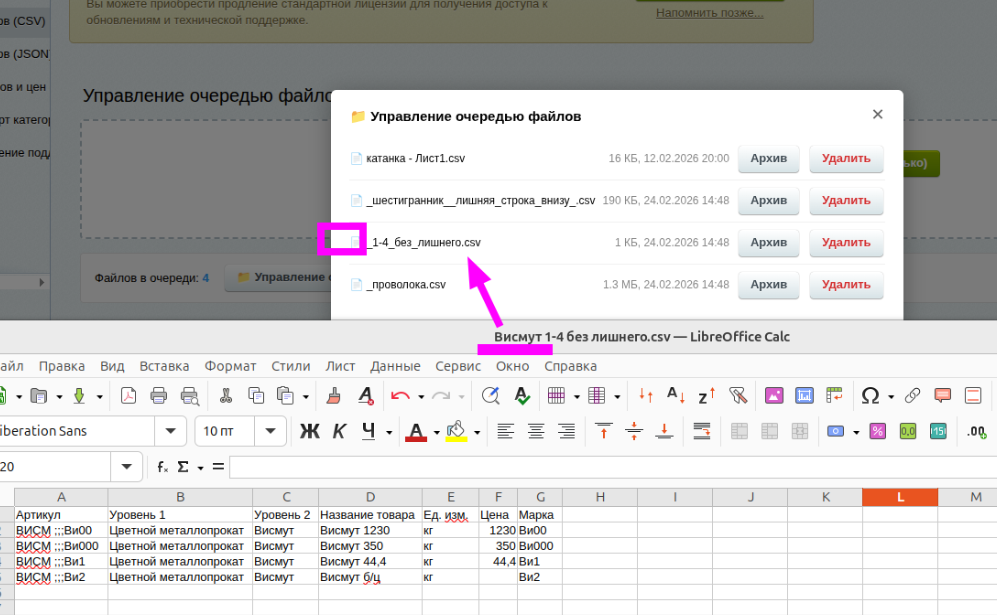Image resolution: width=997 pixels, height=615 pixels.
Task: Open the font size dropdown
Action: pyautogui.click(x=270, y=431)
